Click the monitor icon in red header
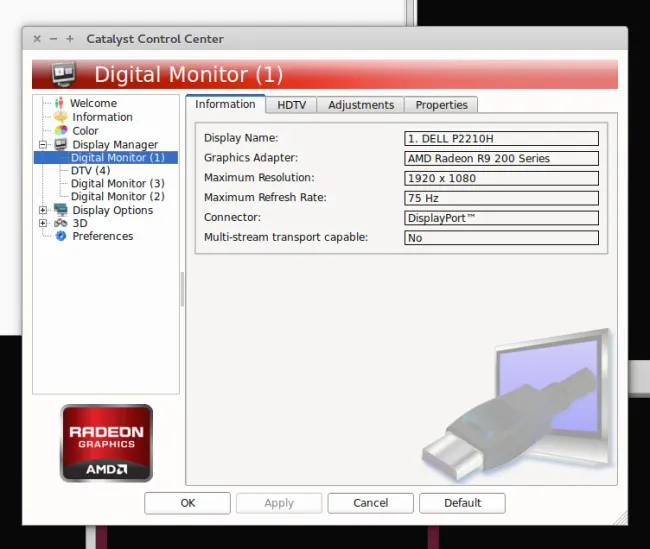The height and width of the screenshot is (549, 650). (63, 74)
